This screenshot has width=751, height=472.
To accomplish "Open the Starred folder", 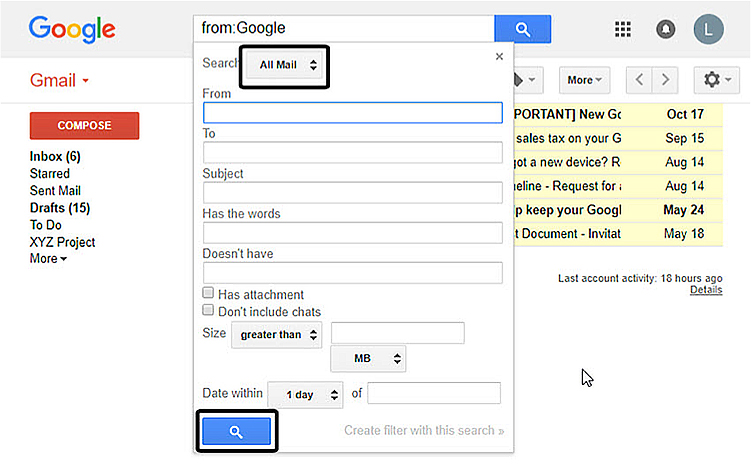I will 50,173.
